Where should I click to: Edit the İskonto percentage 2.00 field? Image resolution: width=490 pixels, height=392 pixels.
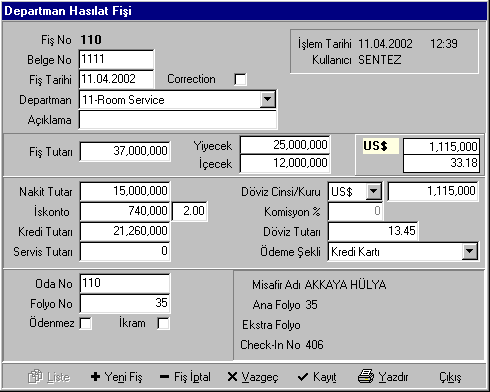coord(190,211)
